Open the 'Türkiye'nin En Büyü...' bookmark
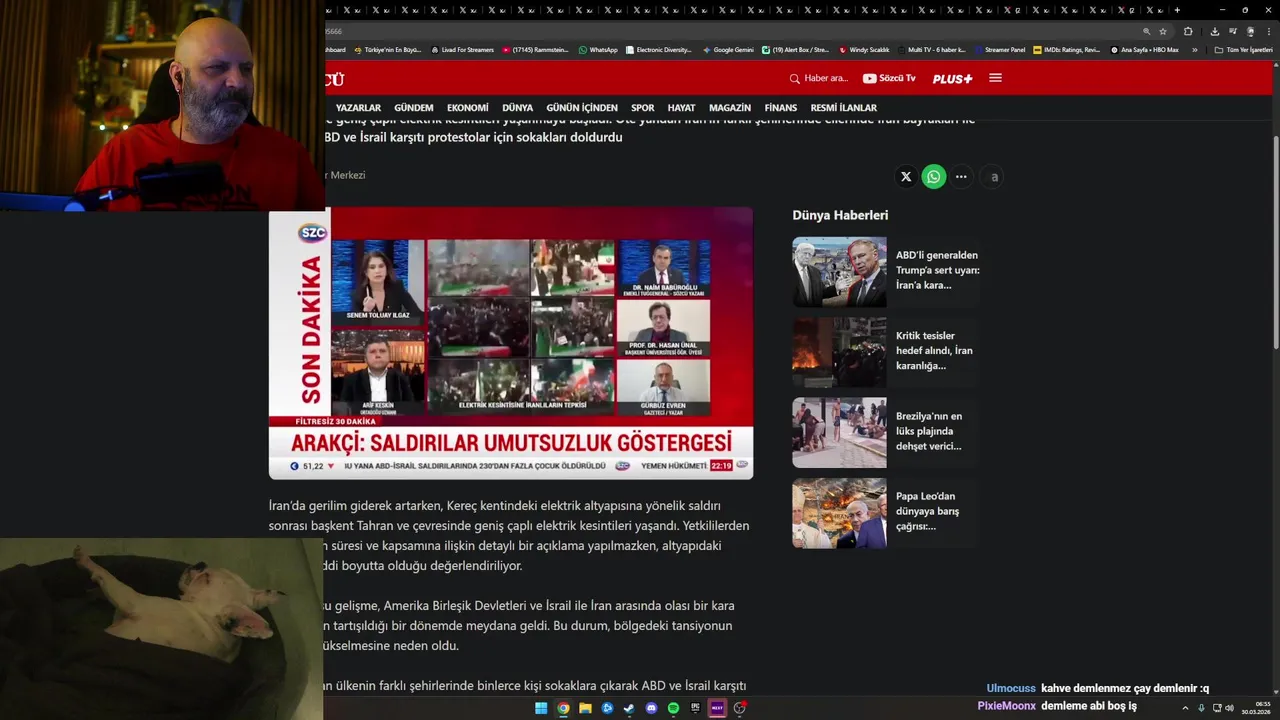Screen dimensions: 1280x720 click(387, 49)
